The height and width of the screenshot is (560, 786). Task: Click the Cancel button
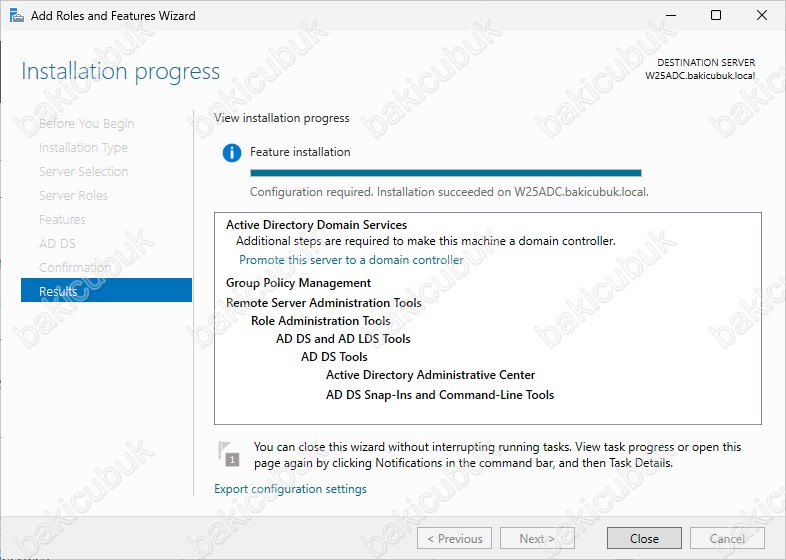point(727,538)
